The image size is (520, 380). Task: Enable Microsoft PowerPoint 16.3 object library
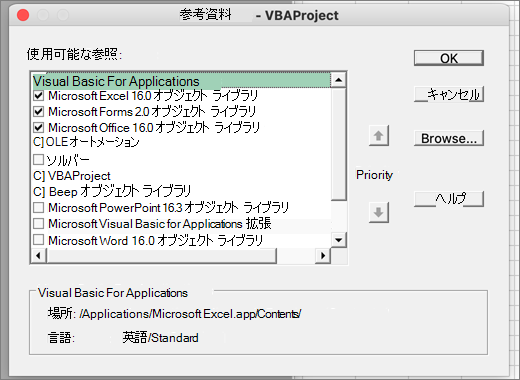[x=39, y=208]
